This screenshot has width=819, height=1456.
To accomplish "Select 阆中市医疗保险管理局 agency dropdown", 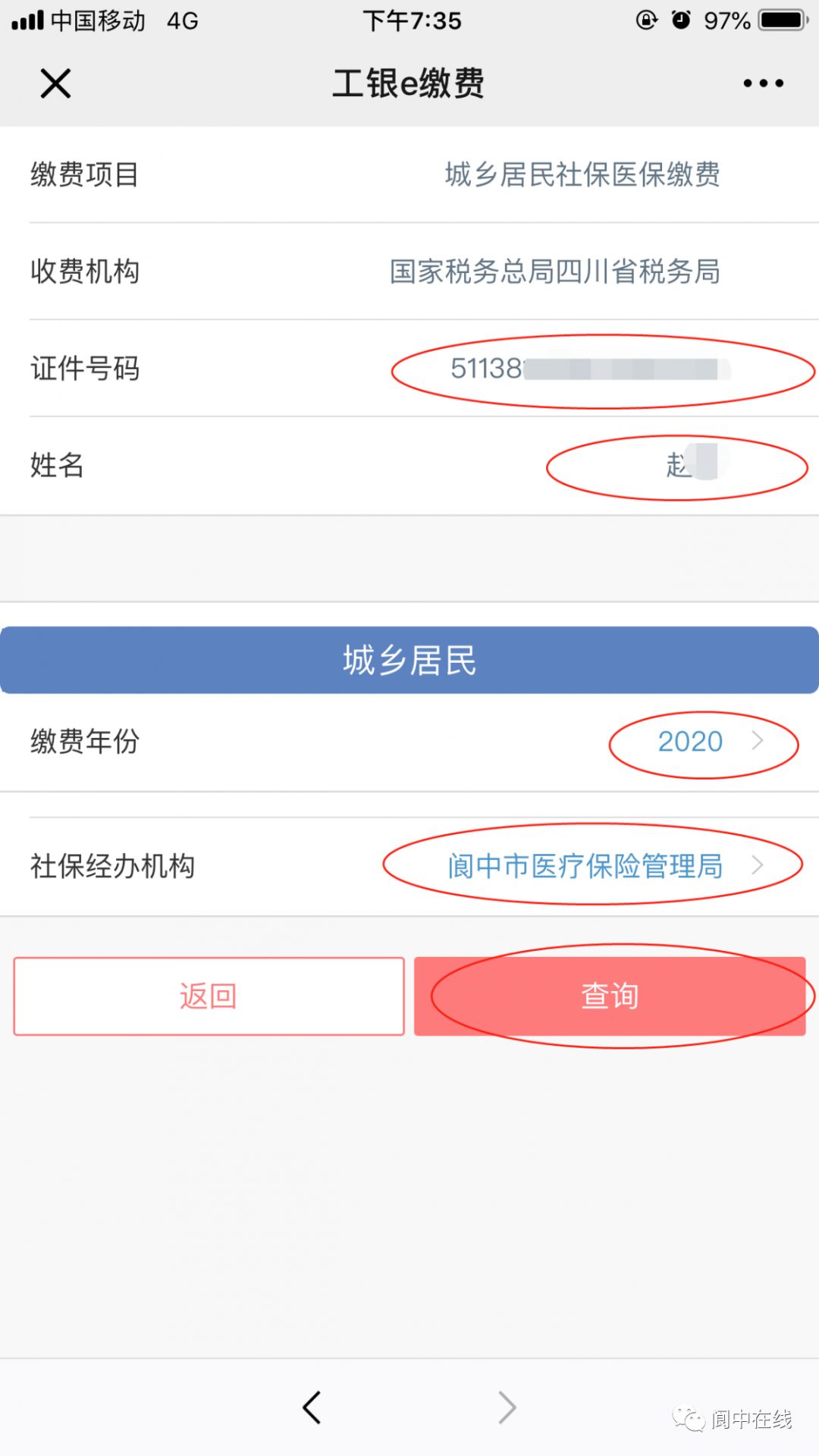I will pos(585,866).
